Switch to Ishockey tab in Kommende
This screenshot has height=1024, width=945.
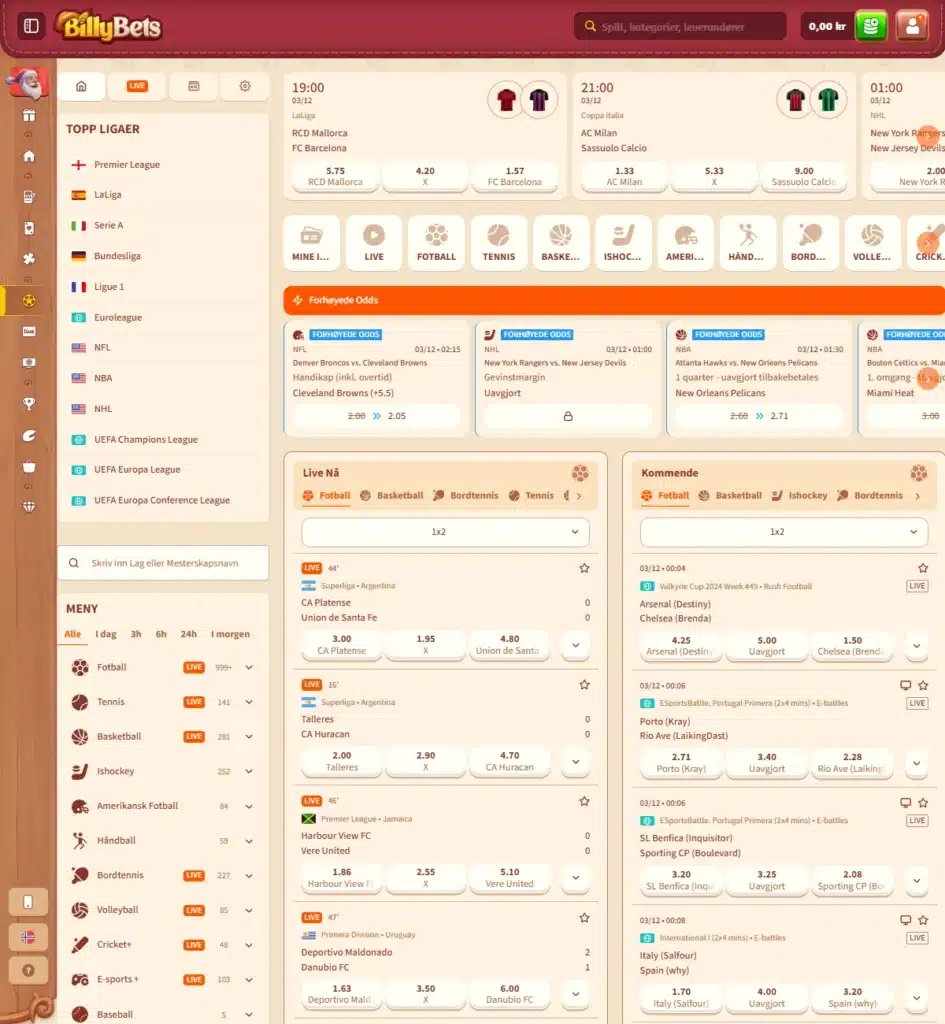pyautogui.click(x=799, y=496)
